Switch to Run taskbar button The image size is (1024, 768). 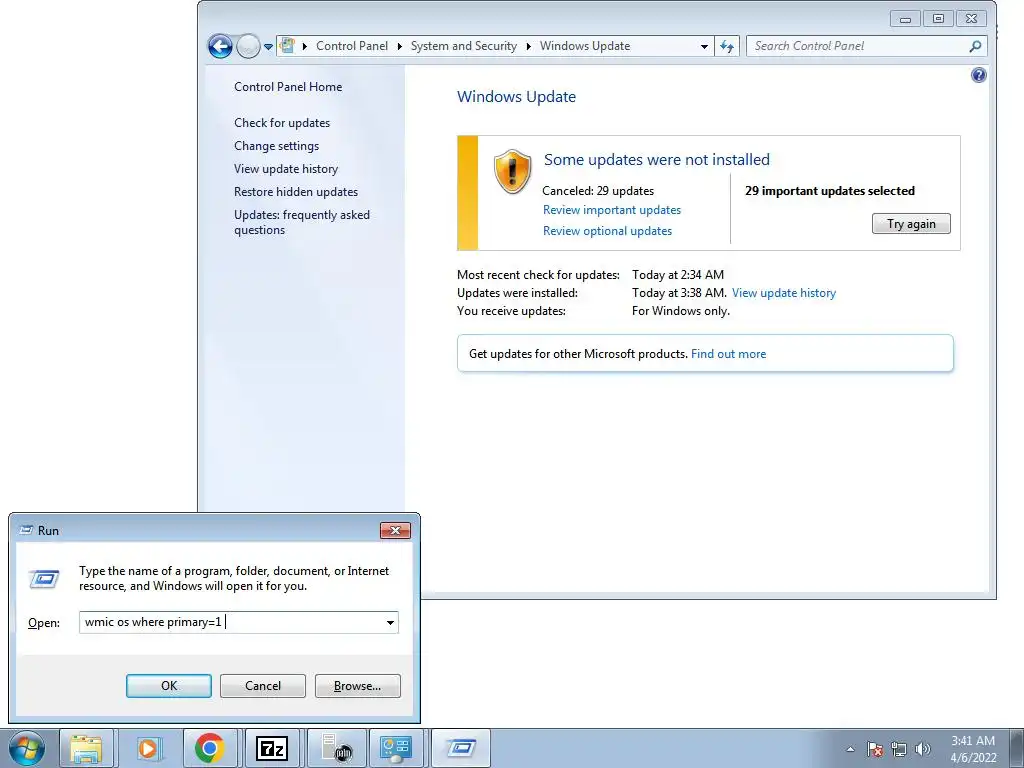pos(460,748)
